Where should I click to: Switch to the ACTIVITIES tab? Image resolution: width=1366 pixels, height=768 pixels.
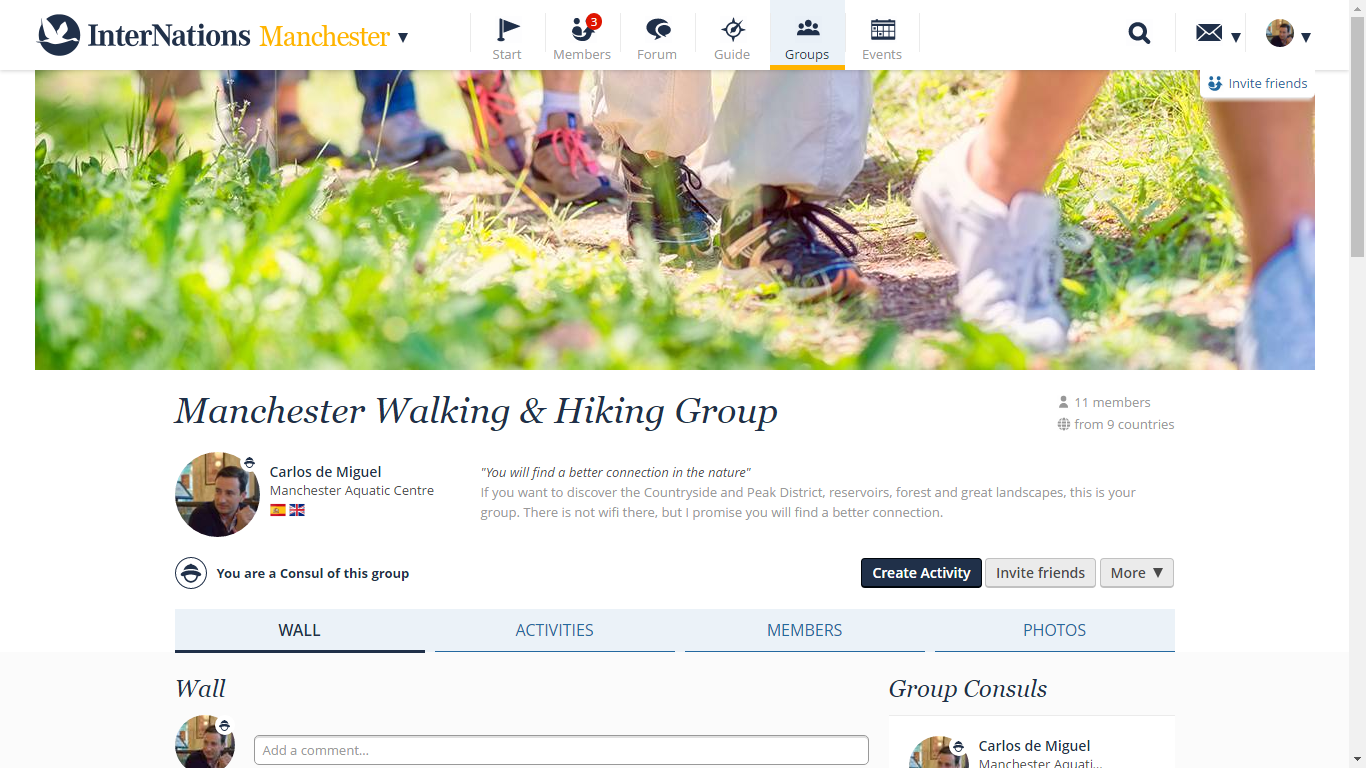click(x=555, y=630)
